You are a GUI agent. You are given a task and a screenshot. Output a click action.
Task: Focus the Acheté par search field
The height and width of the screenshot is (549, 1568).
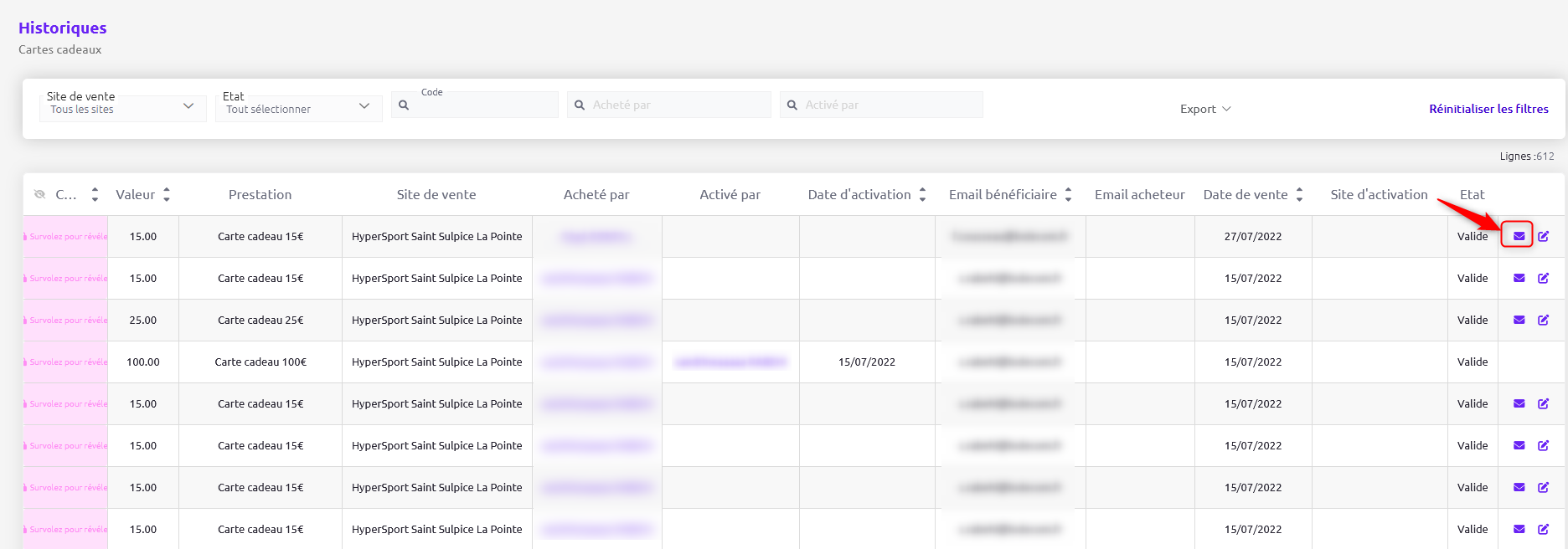(669, 105)
